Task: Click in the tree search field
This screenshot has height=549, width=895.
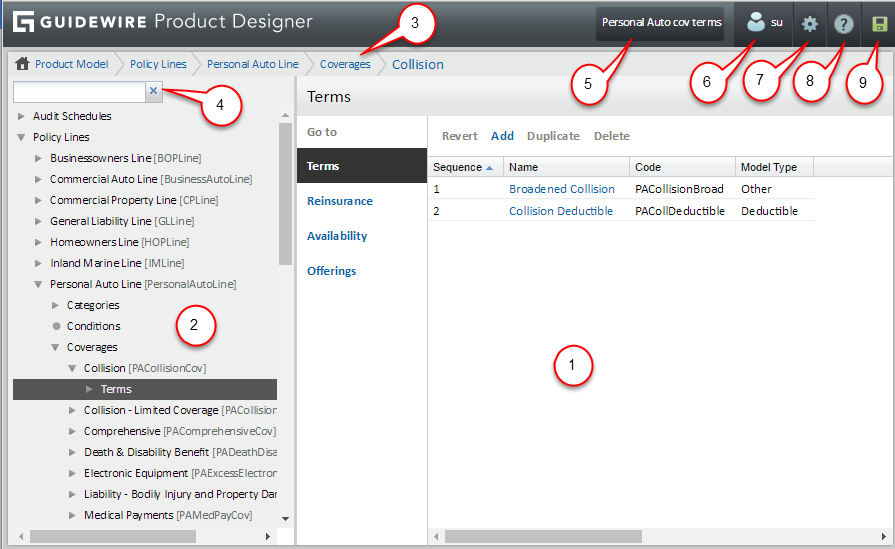Action: point(79,91)
